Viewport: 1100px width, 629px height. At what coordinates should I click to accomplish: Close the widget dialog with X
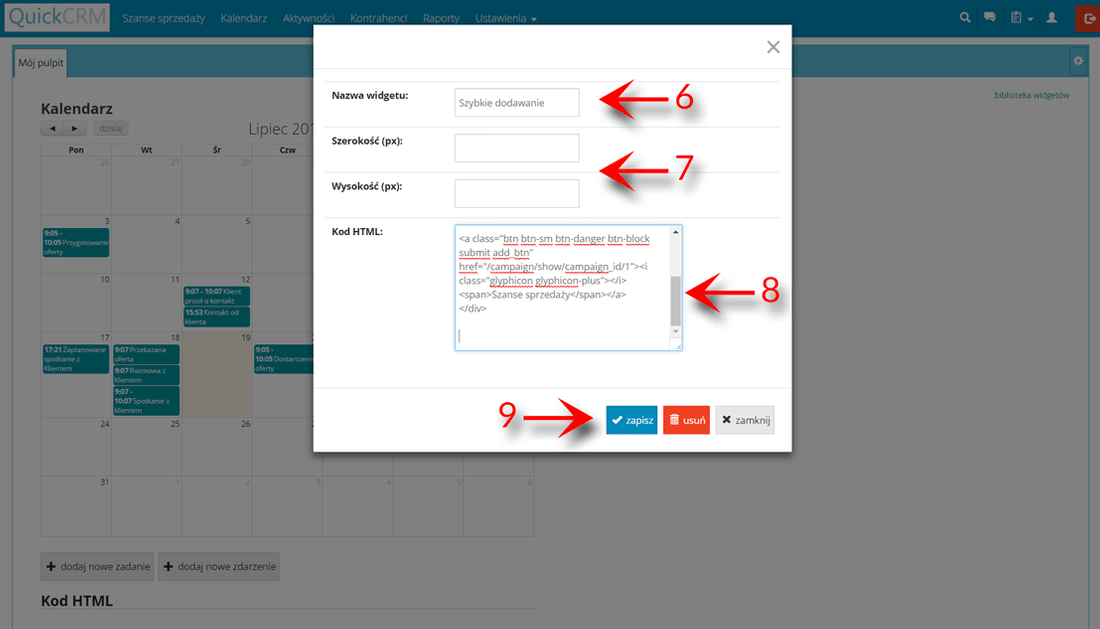772,47
